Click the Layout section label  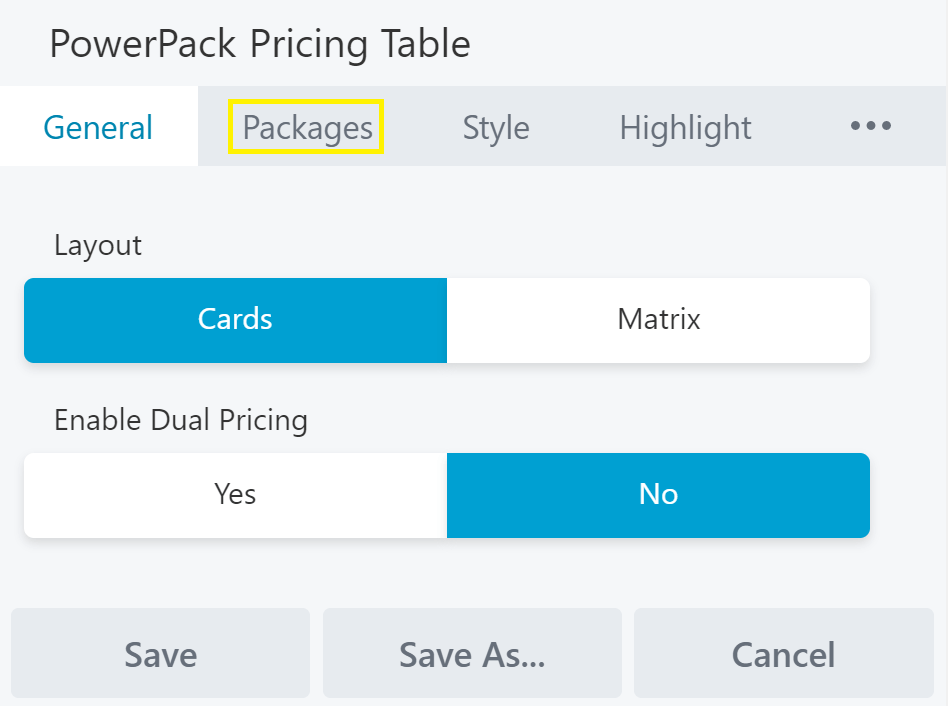pos(97,245)
